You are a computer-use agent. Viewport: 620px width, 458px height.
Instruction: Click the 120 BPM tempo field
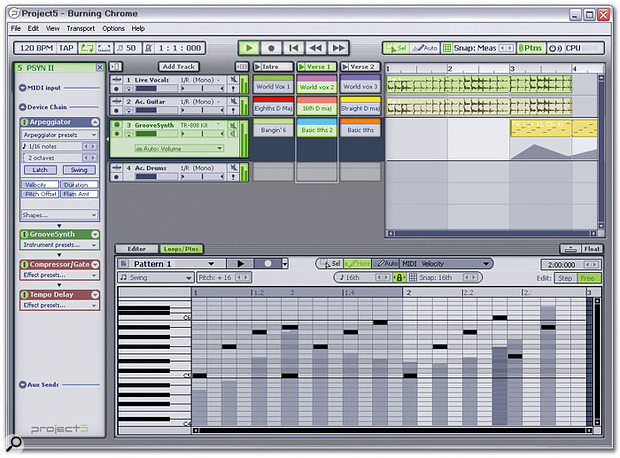click(x=36, y=48)
